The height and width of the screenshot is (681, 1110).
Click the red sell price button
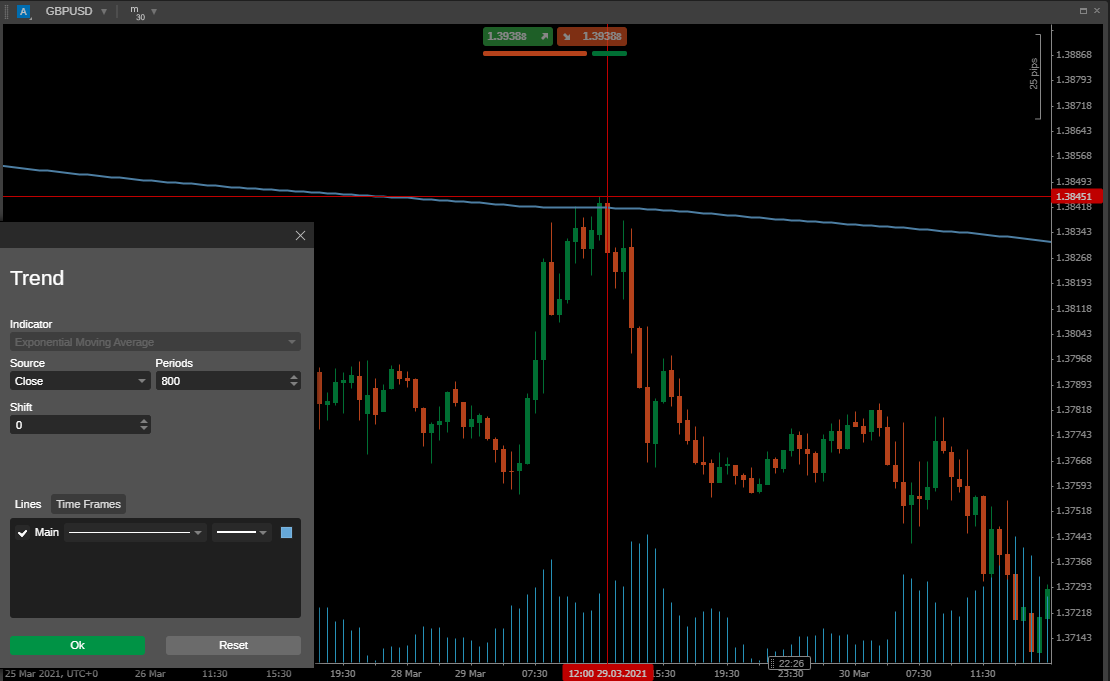pos(592,36)
